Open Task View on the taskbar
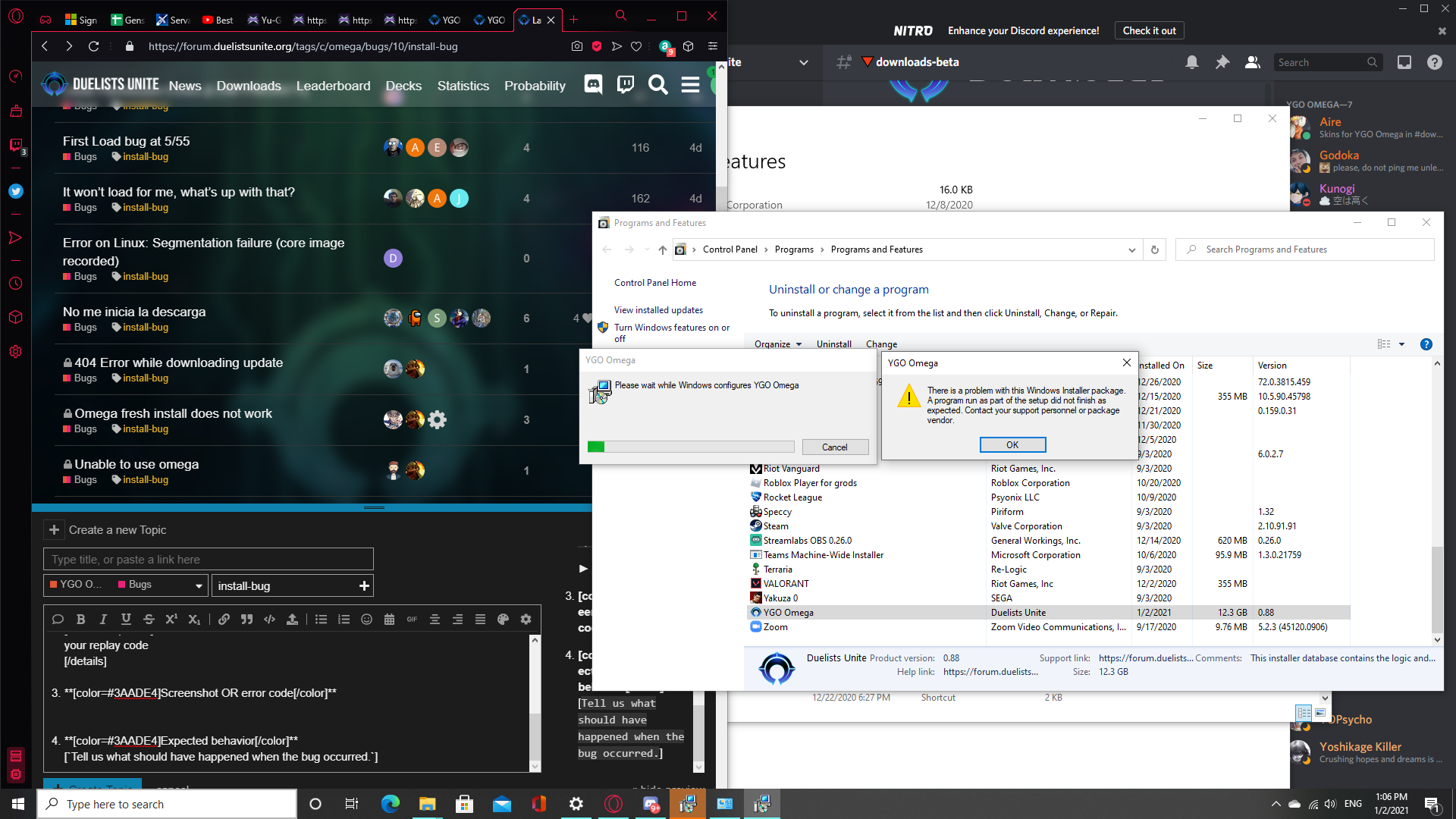Screen dimensions: 1456x819 351,804
